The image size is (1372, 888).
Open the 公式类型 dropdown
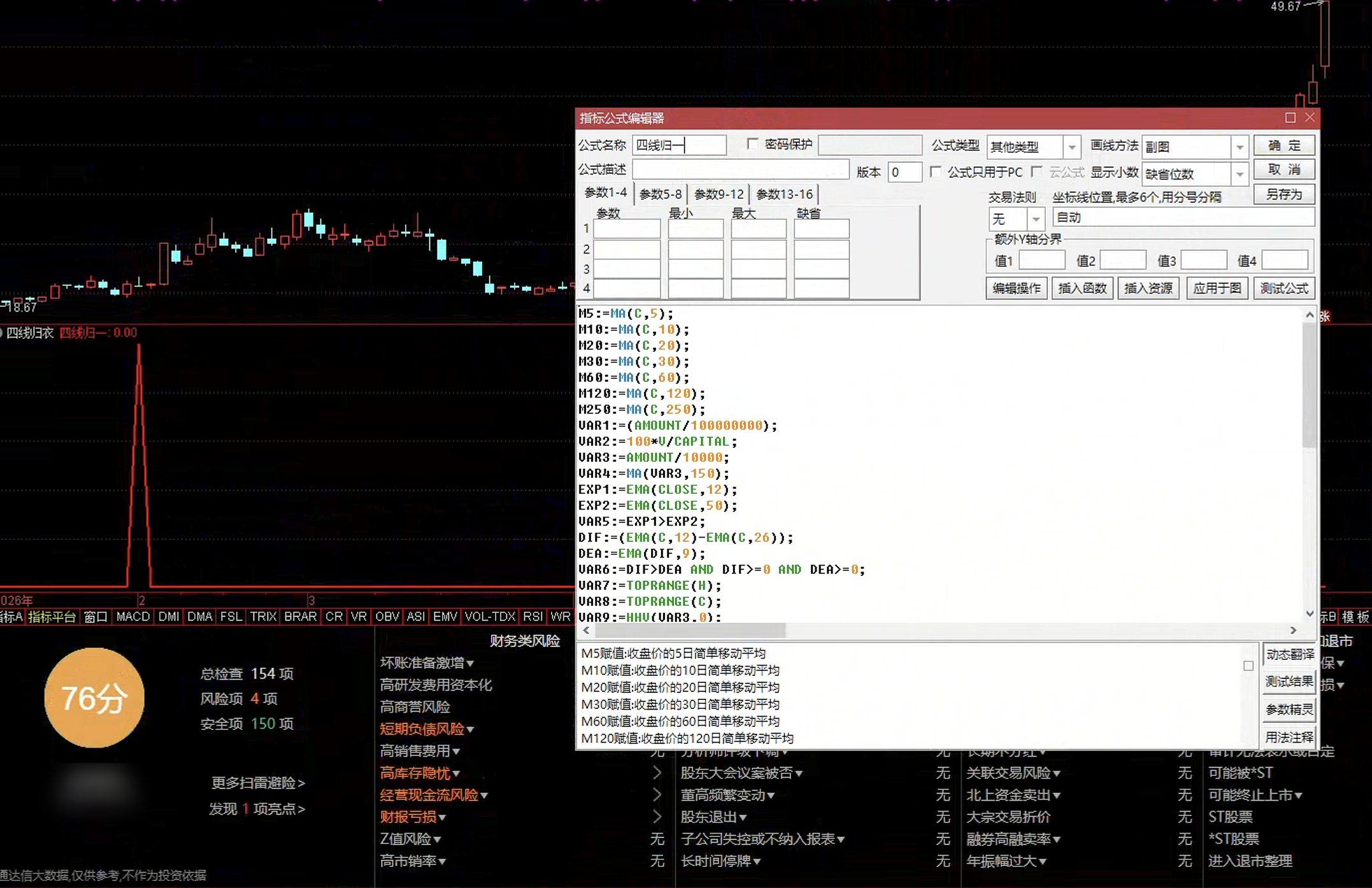(1072, 147)
